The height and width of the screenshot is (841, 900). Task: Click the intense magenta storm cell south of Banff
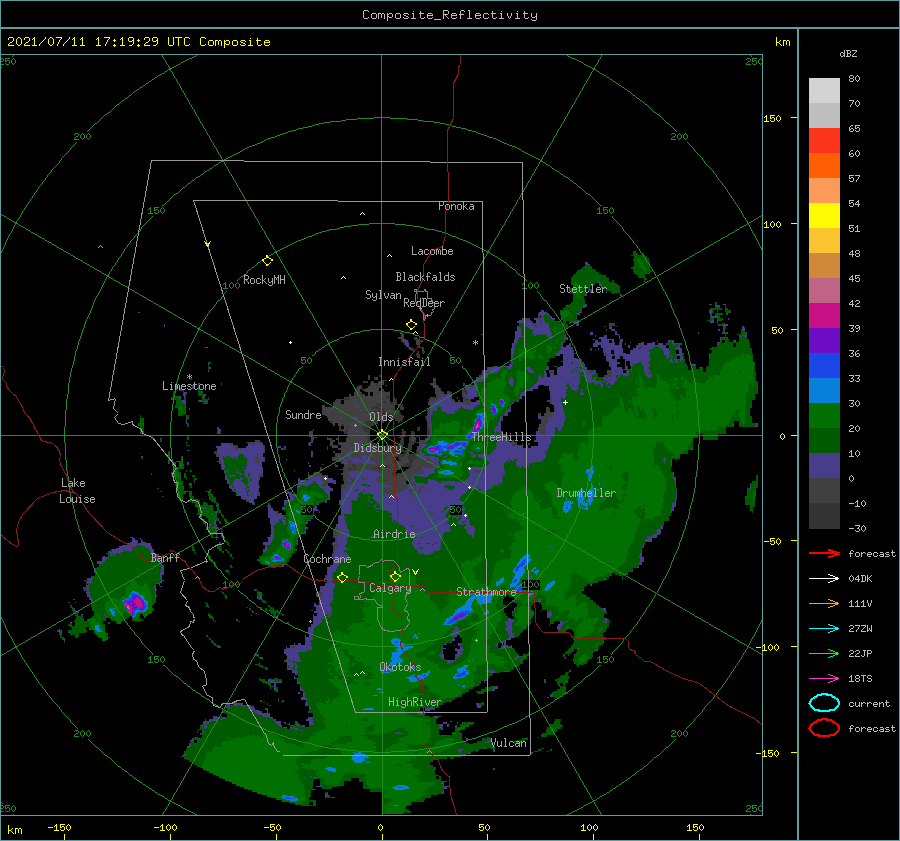click(x=136, y=604)
